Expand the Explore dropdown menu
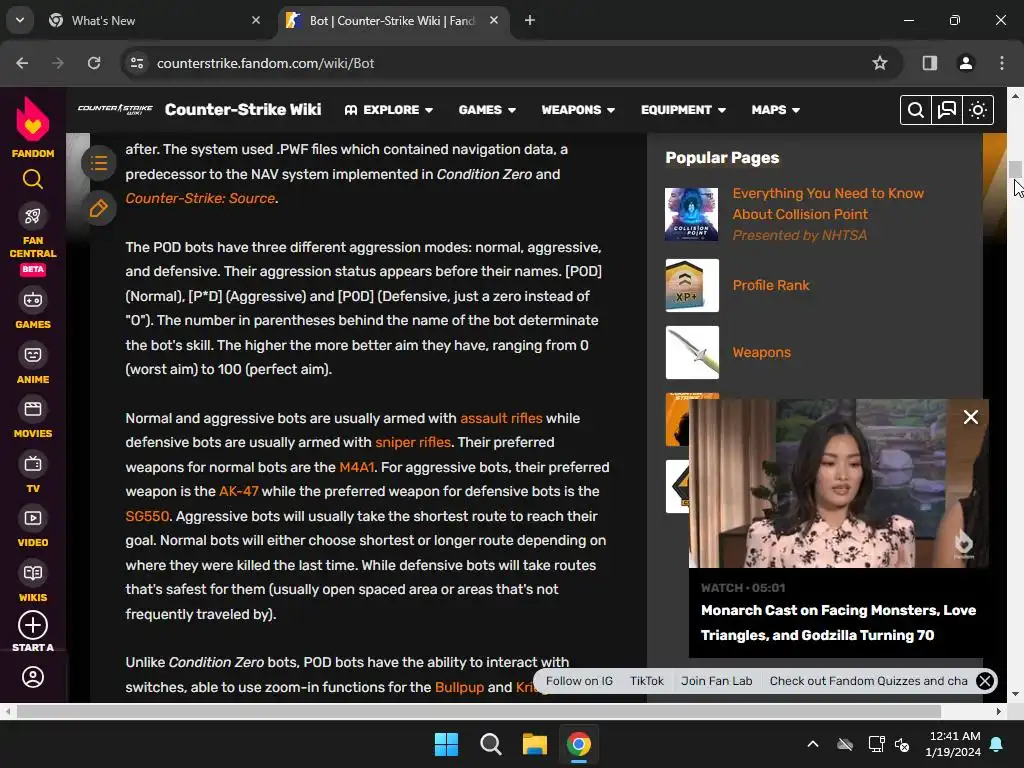The width and height of the screenshot is (1024, 768). pos(389,110)
